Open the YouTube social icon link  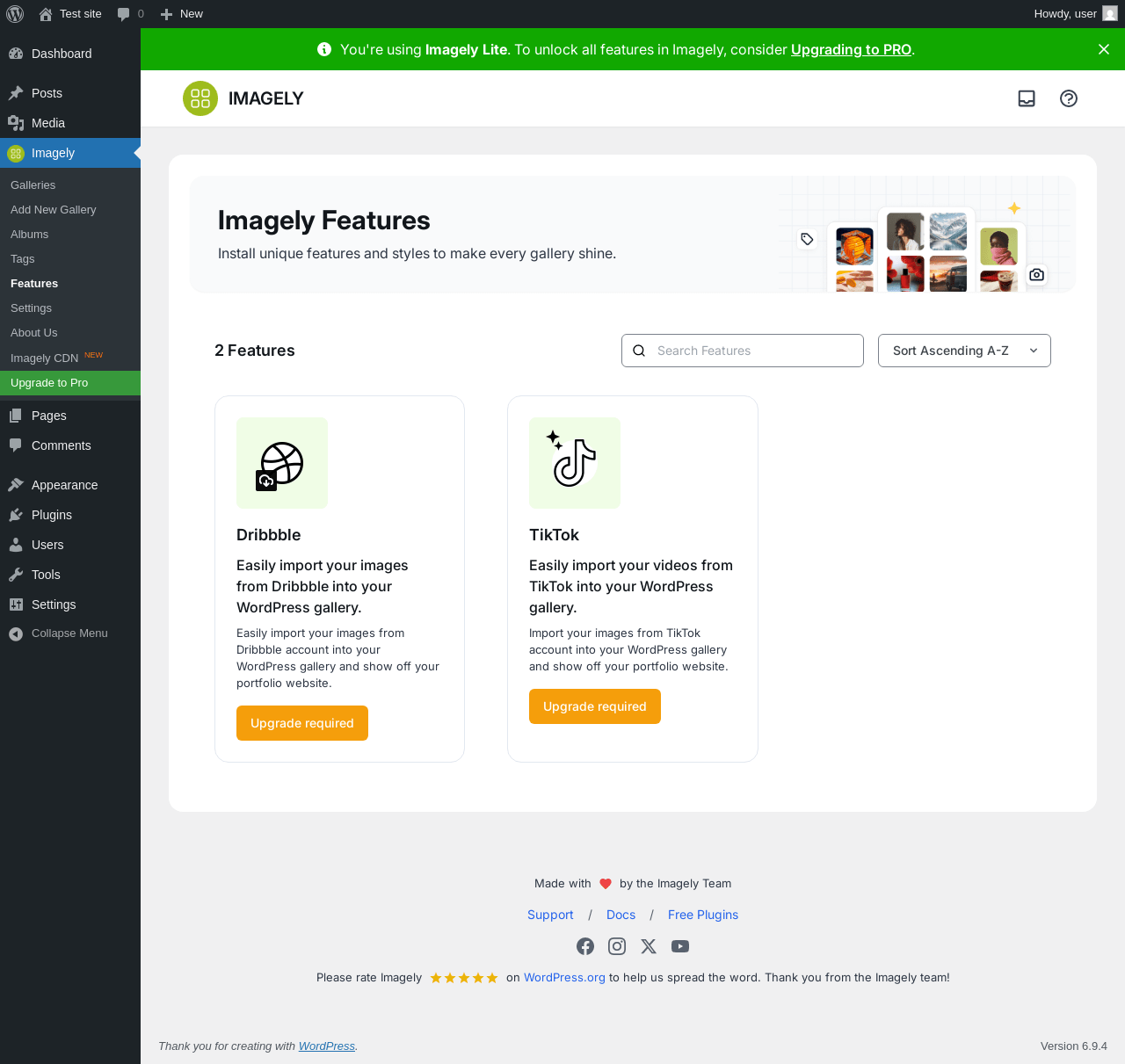pos(680,946)
